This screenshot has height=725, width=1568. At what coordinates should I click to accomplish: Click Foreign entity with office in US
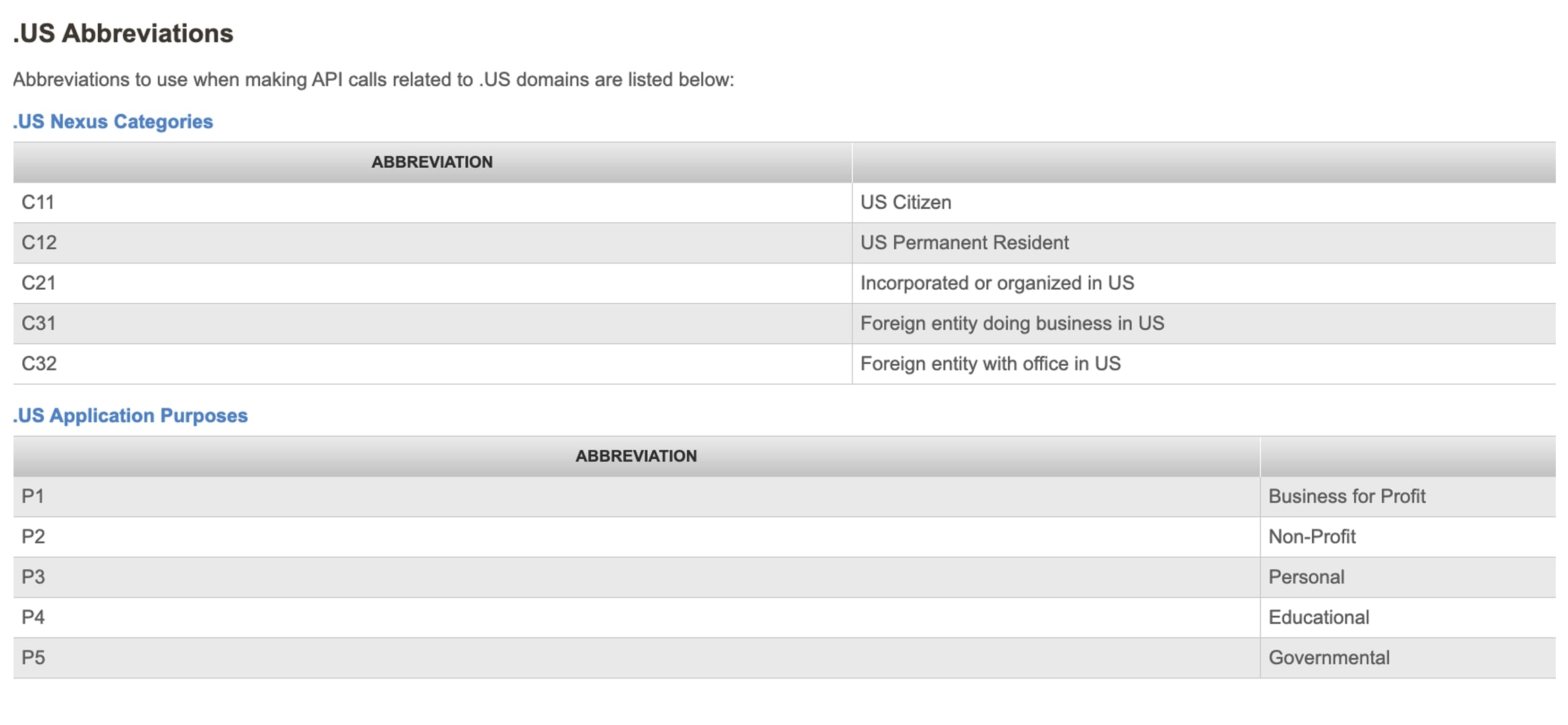coord(990,364)
